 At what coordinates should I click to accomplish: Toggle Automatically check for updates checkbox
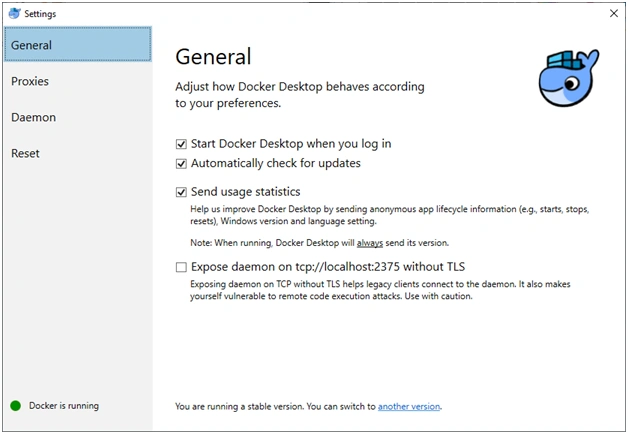click(x=181, y=164)
